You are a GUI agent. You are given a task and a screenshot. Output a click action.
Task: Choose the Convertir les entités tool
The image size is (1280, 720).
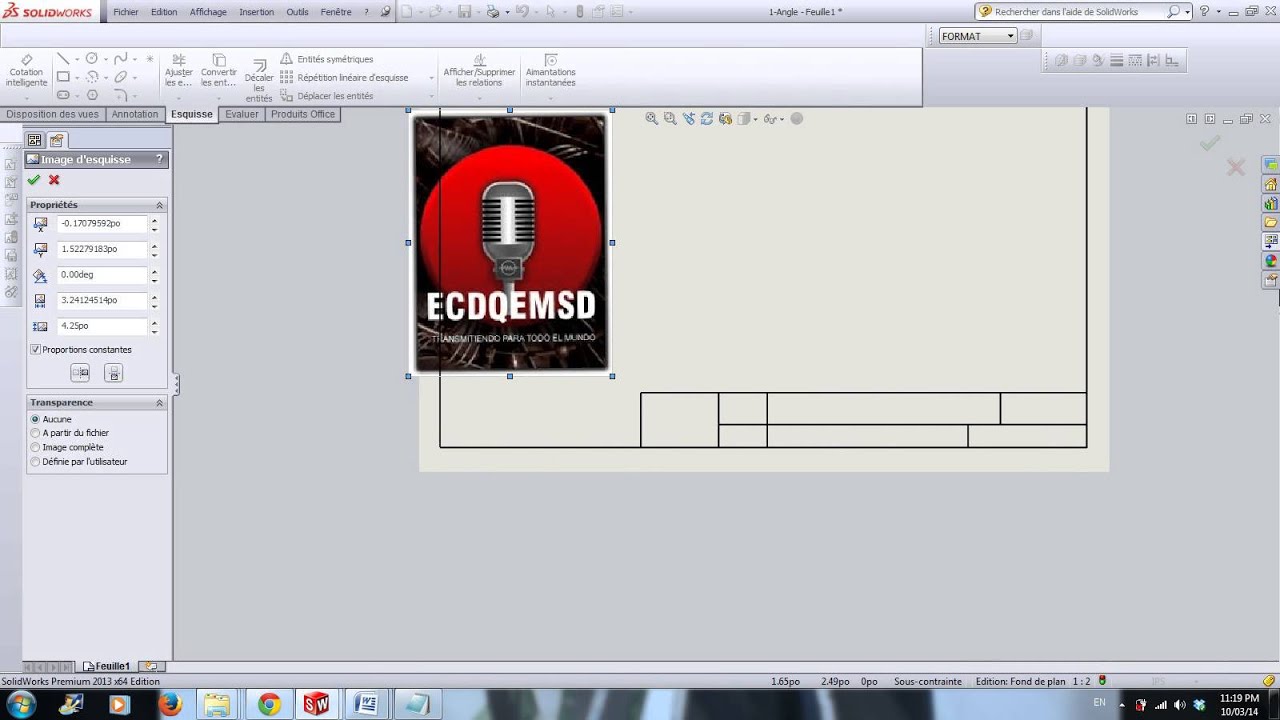219,70
